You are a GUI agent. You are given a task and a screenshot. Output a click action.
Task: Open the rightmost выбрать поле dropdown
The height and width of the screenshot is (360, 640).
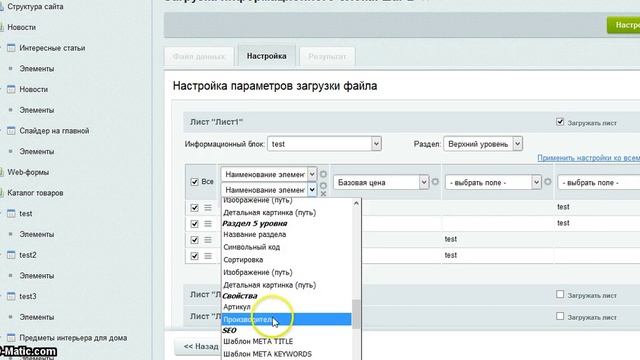tap(599, 182)
